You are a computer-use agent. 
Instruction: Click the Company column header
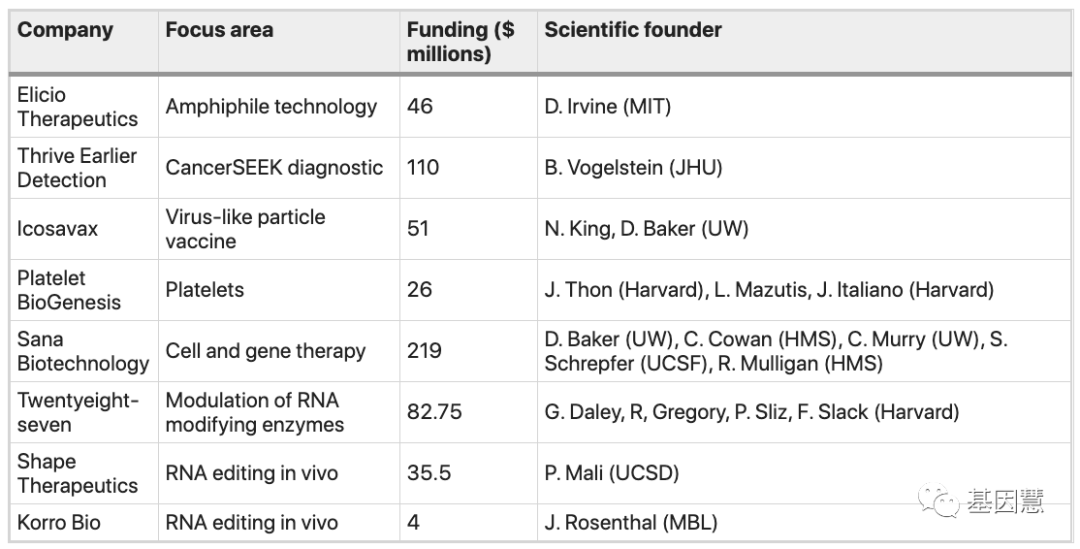(65, 30)
